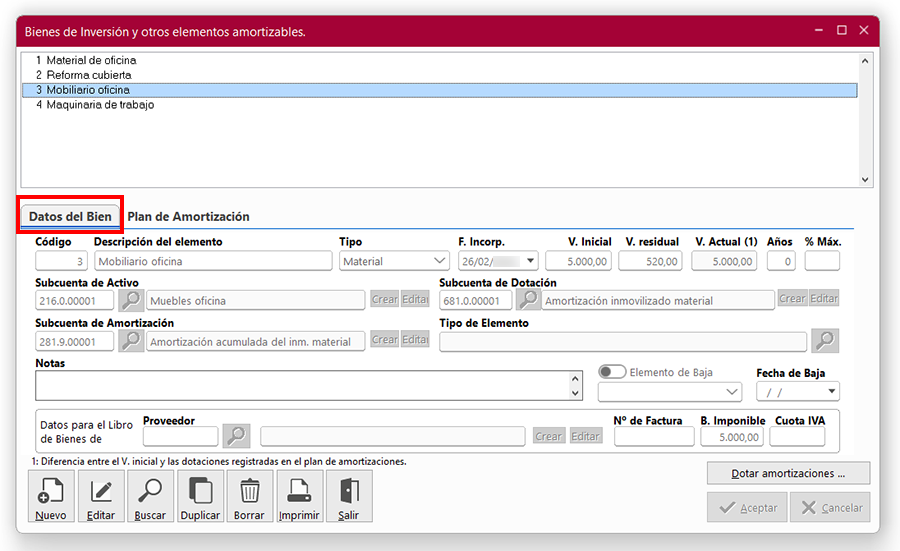Search Proveedor with magnifier icon

236,436
